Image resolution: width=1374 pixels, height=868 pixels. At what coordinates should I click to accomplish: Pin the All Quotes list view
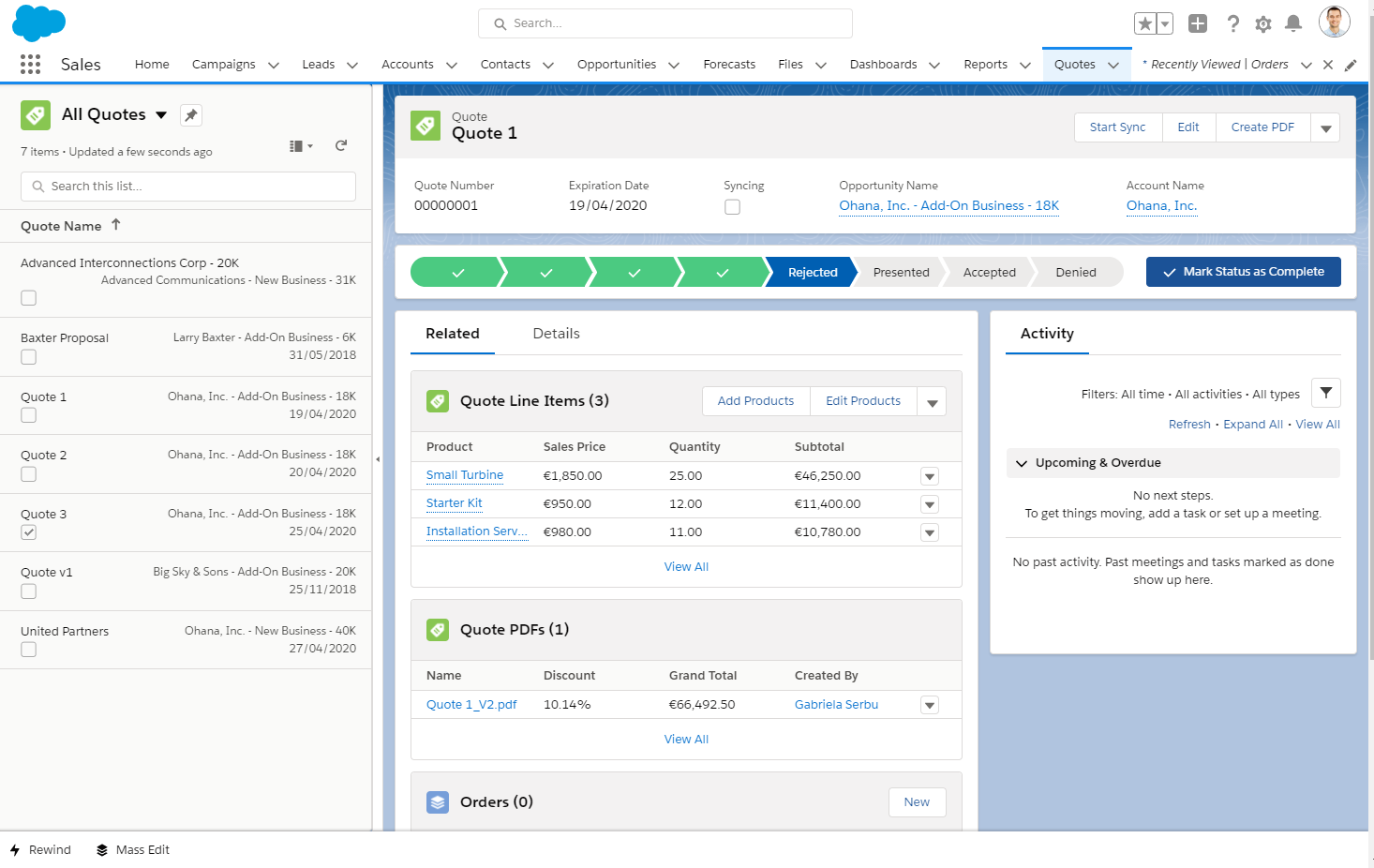191,115
